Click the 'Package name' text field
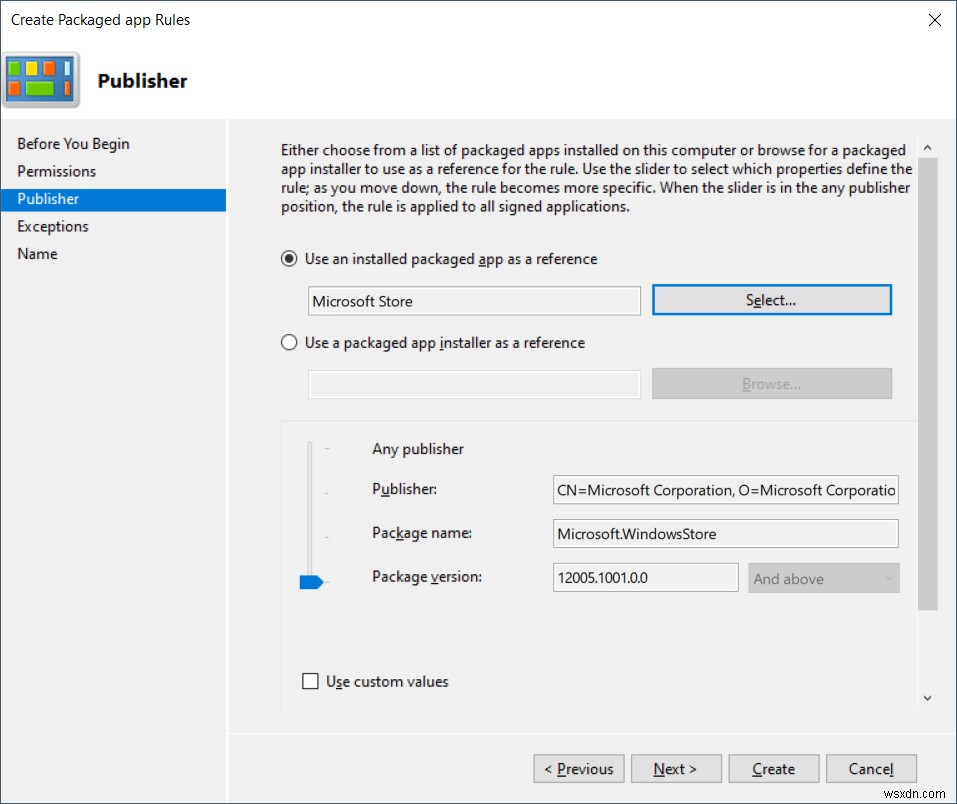This screenshot has height=804, width=957. (x=725, y=533)
